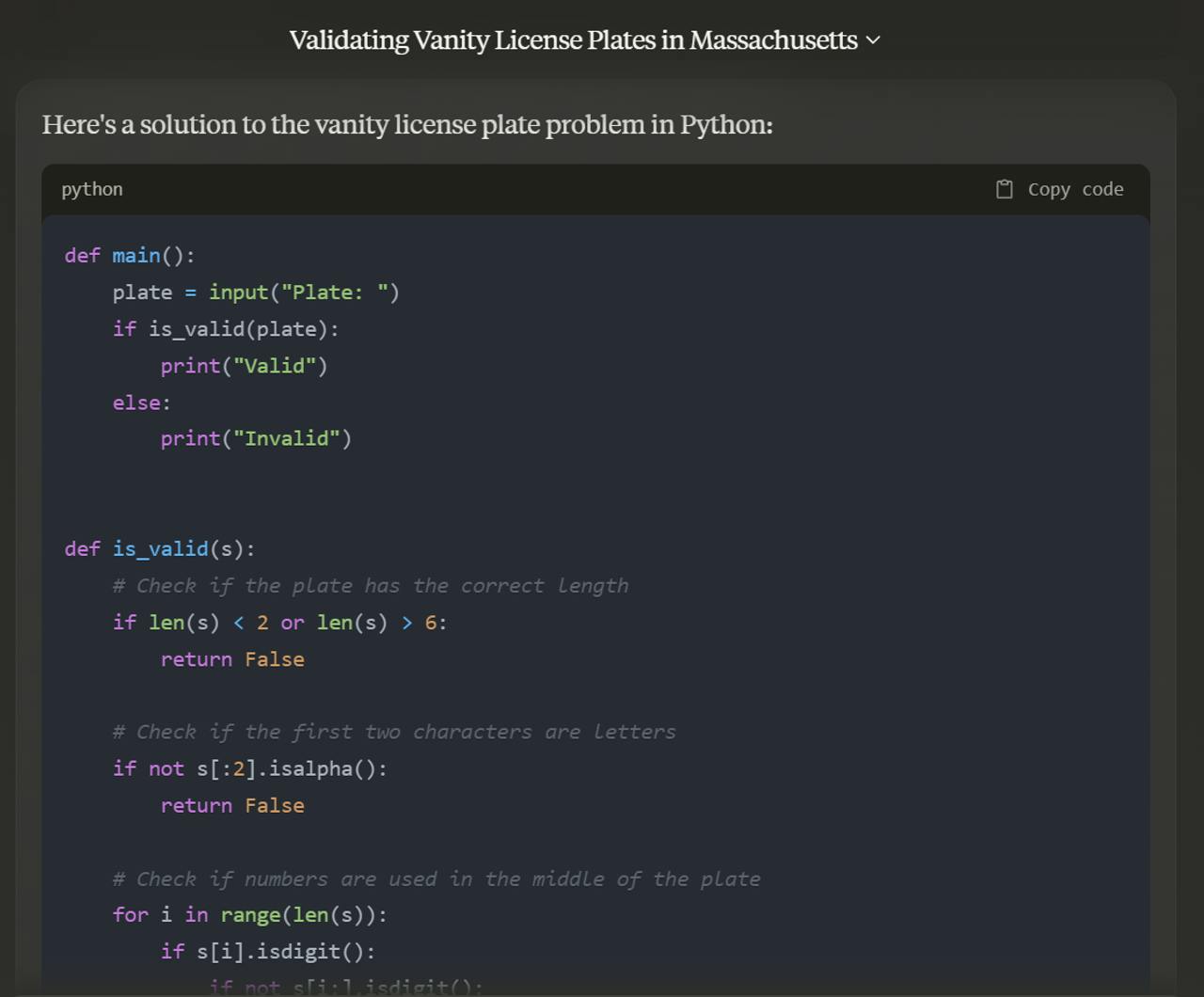
Task: Click the 'print("Invalid")' line
Action: [x=256, y=438]
